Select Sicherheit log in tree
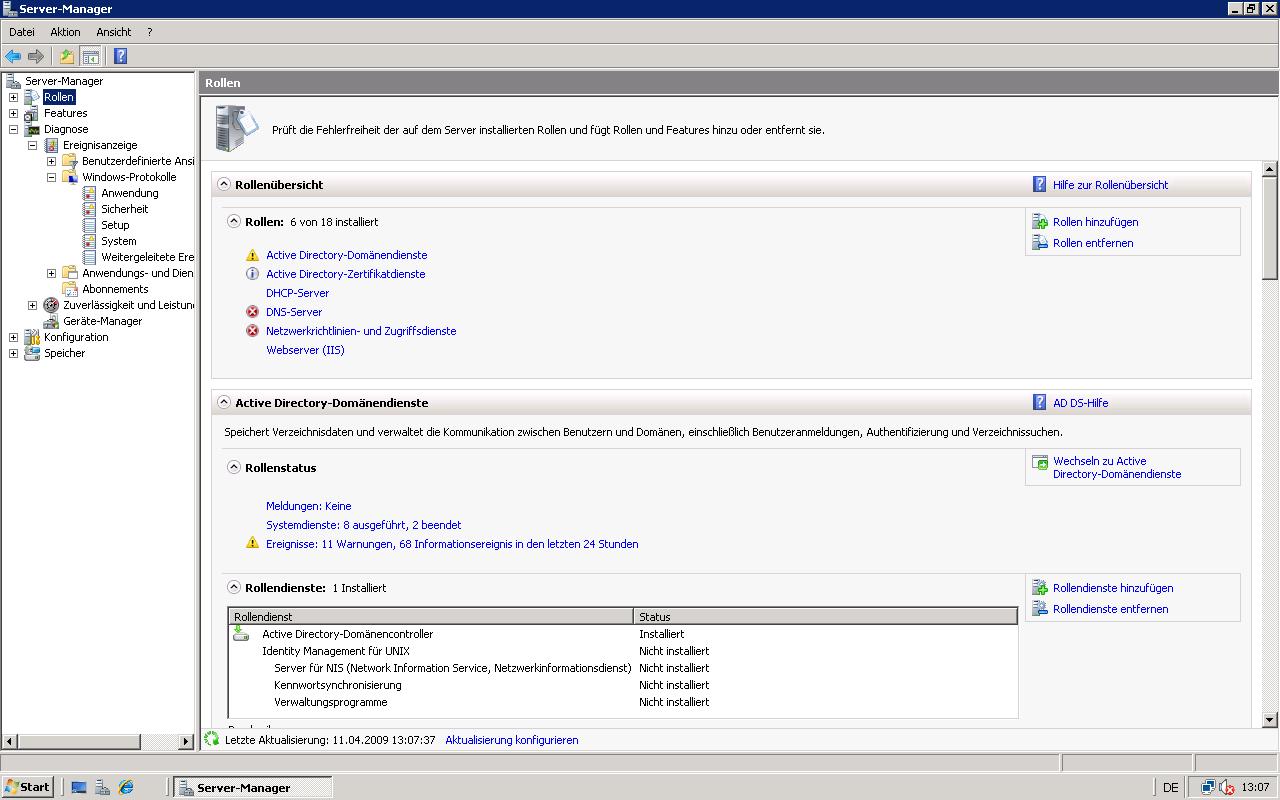 pos(124,209)
